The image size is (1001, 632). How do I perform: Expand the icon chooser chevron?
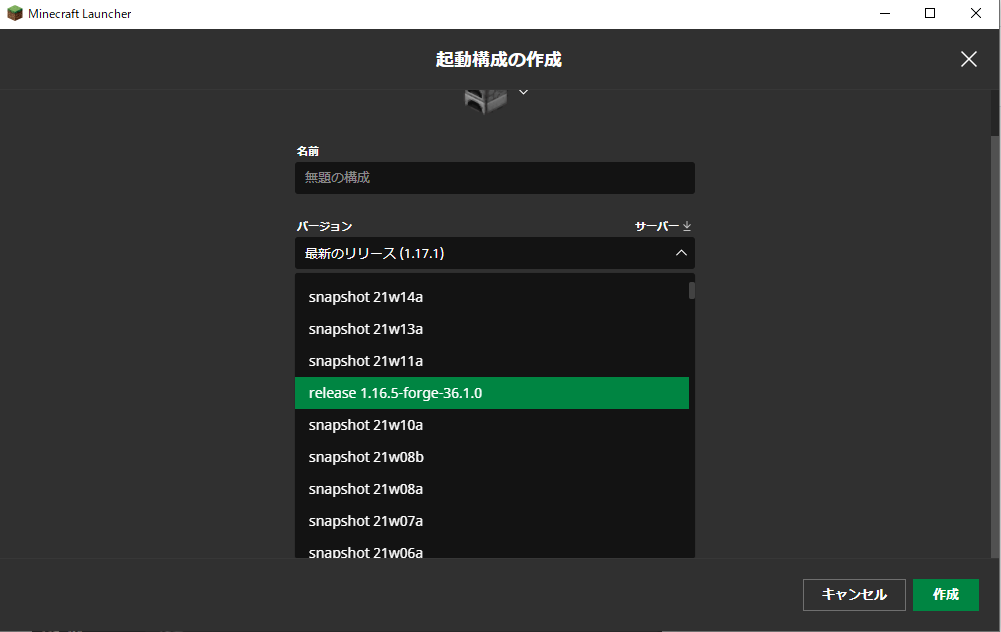coord(523,93)
